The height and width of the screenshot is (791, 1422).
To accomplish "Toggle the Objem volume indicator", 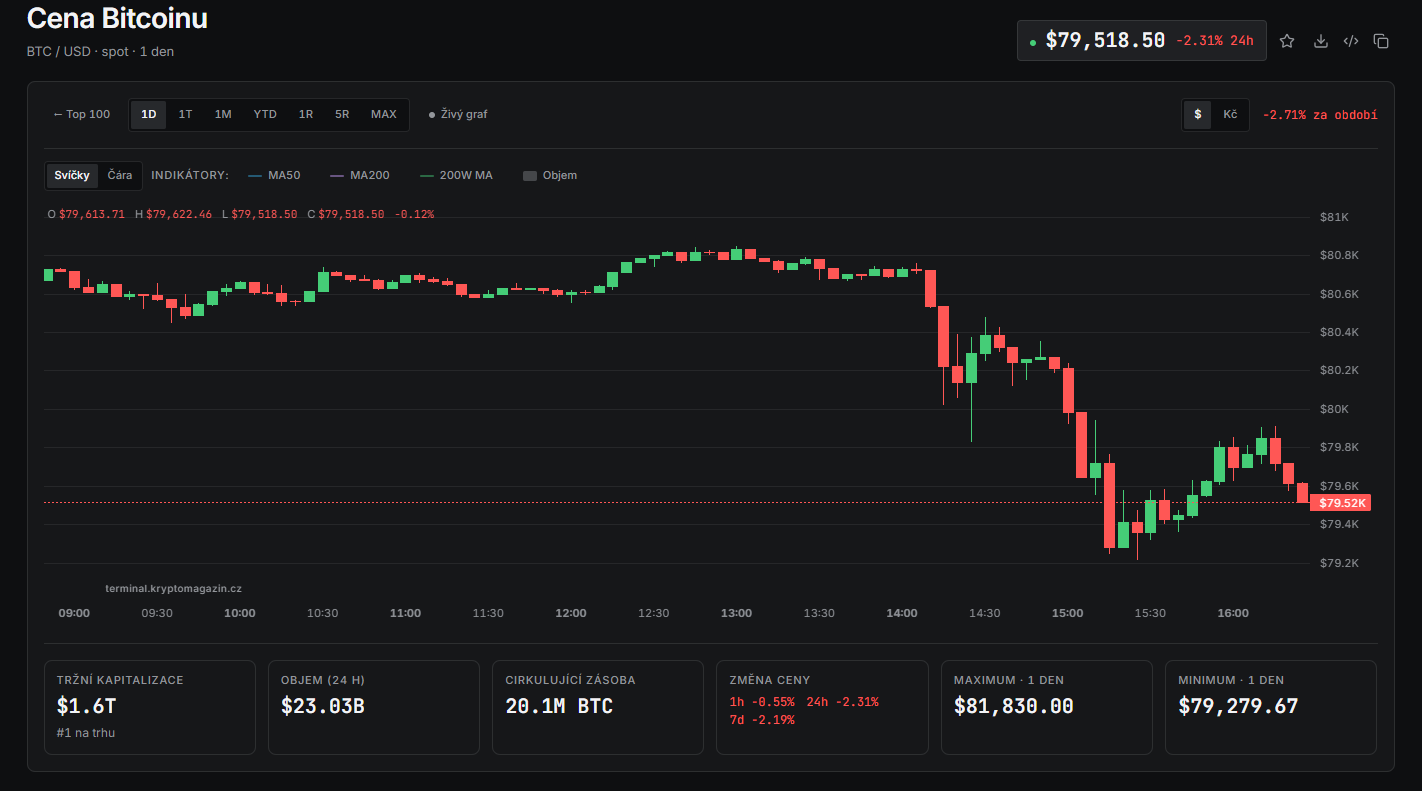I will [550, 175].
